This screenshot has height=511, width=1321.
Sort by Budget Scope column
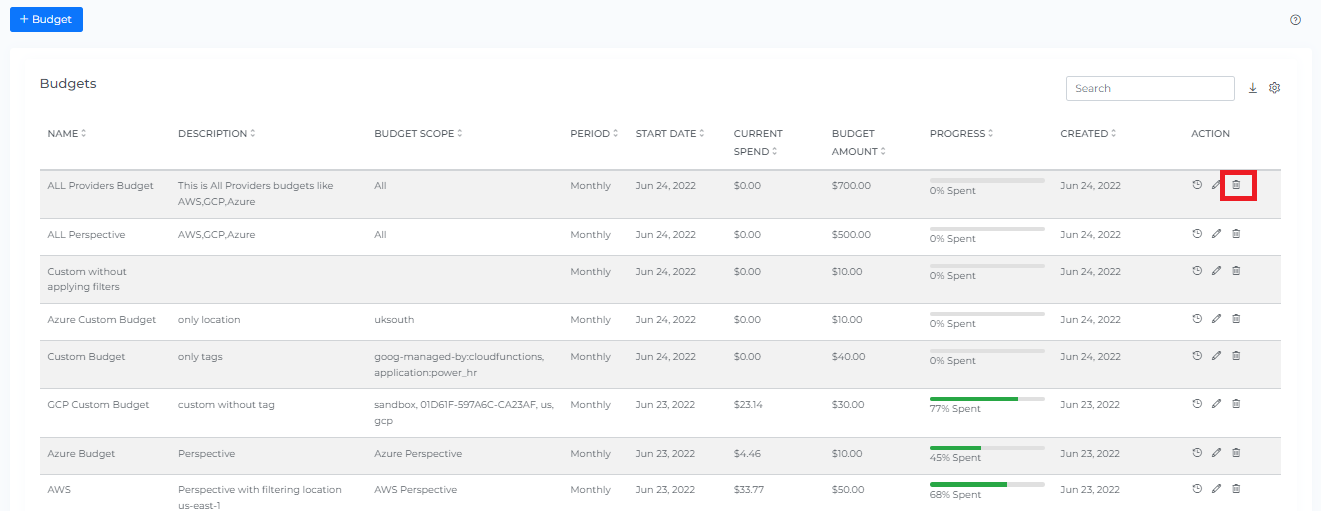pyautogui.click(x=418, y=134)
